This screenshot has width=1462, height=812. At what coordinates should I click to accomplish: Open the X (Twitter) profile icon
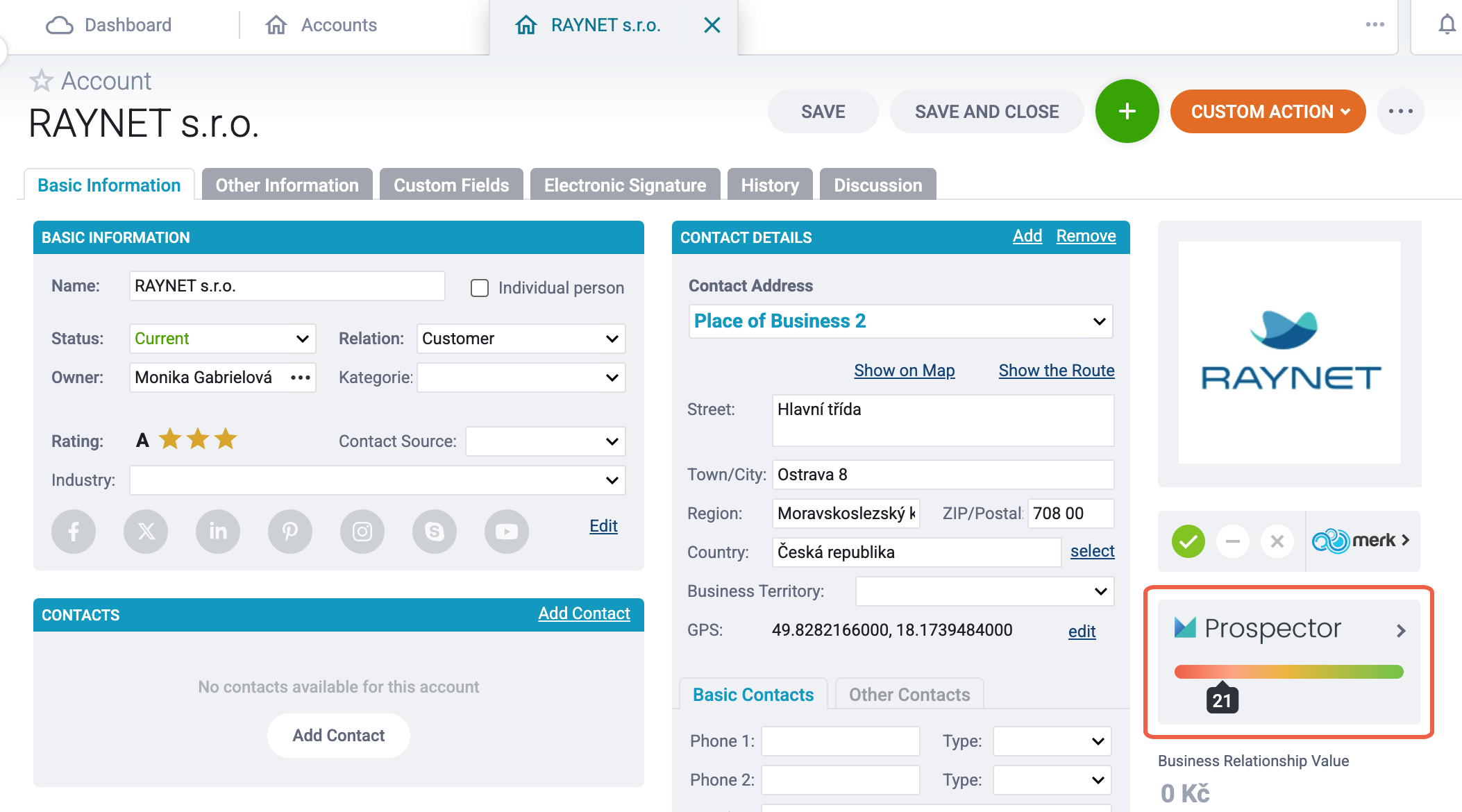[146, 532]
